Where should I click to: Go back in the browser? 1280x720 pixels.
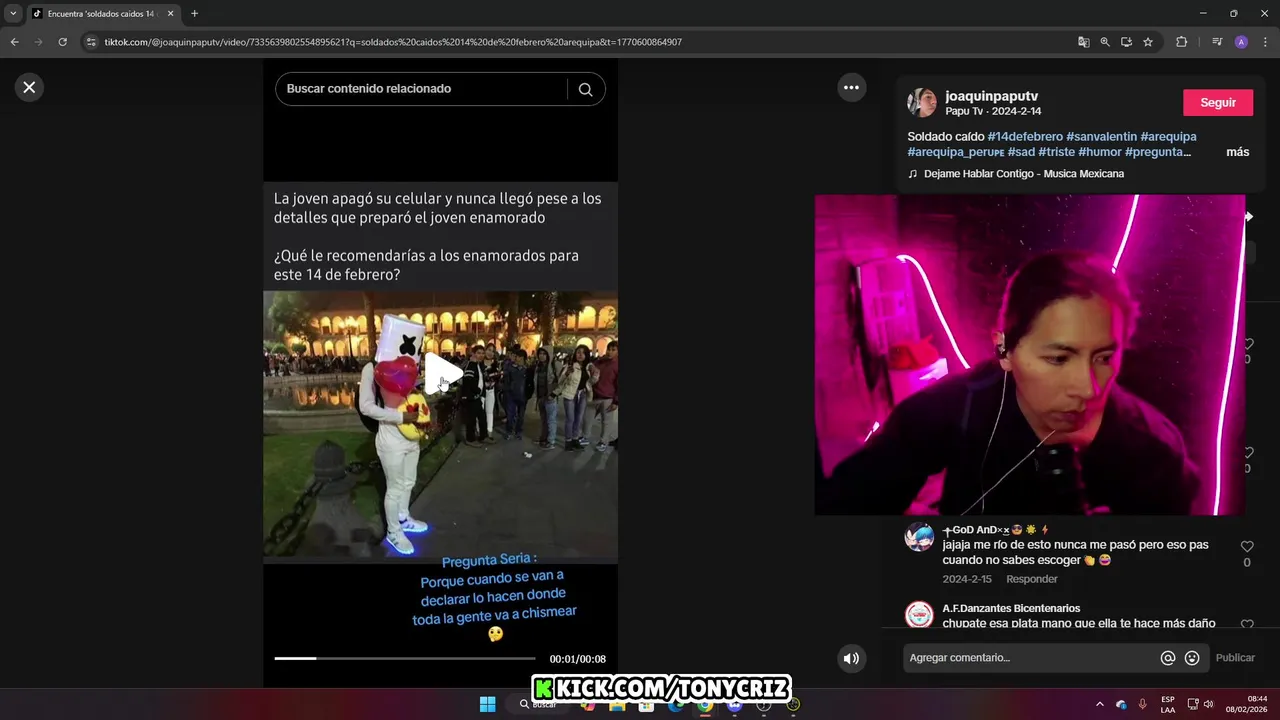pos(14,42)
